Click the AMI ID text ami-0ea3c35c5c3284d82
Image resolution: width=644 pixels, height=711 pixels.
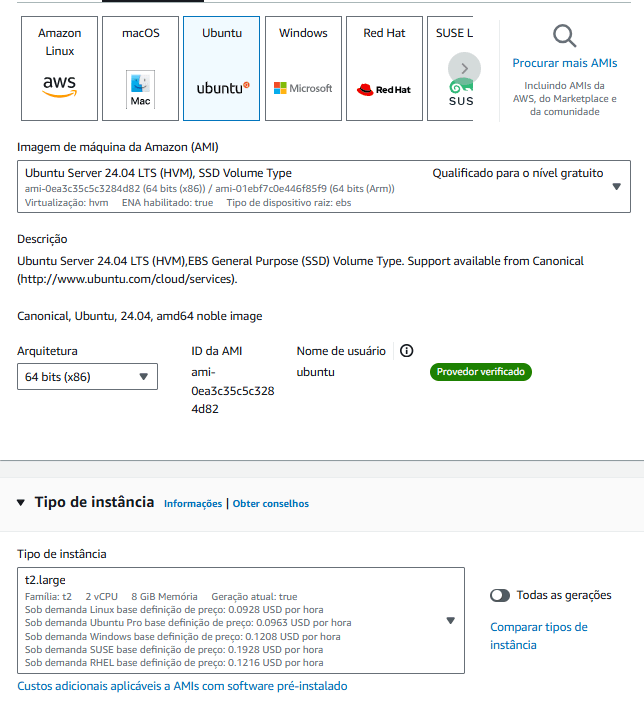pos(233,390)
